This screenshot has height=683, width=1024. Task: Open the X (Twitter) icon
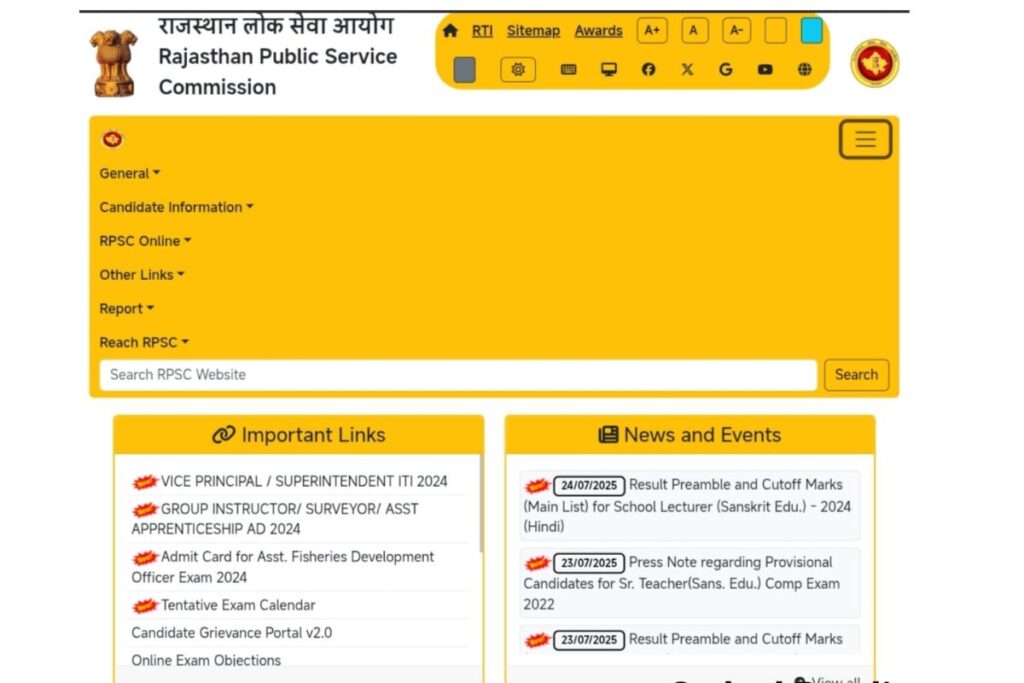click(687, 69)
